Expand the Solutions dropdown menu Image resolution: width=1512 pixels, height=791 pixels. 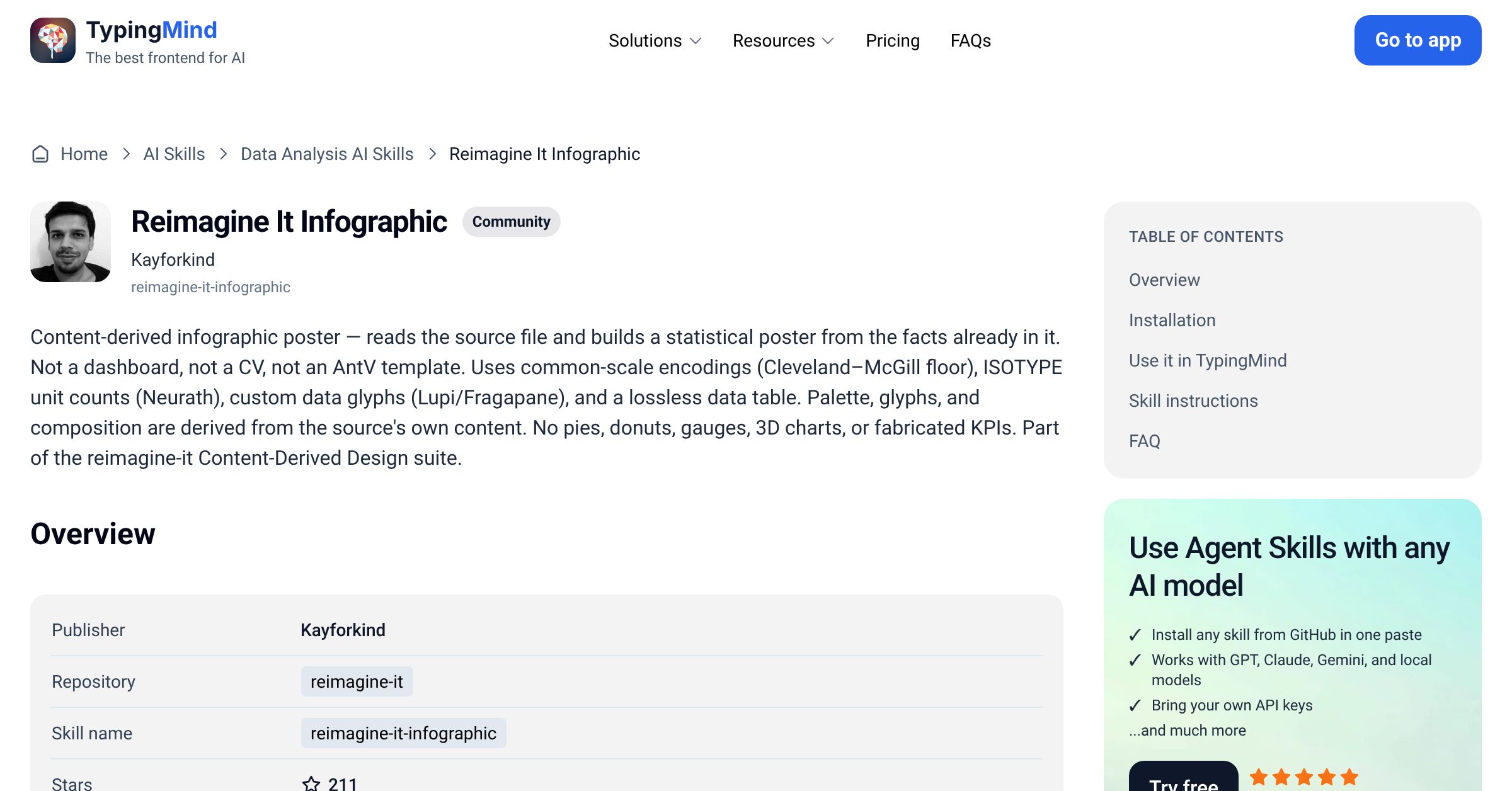(655, 41)
